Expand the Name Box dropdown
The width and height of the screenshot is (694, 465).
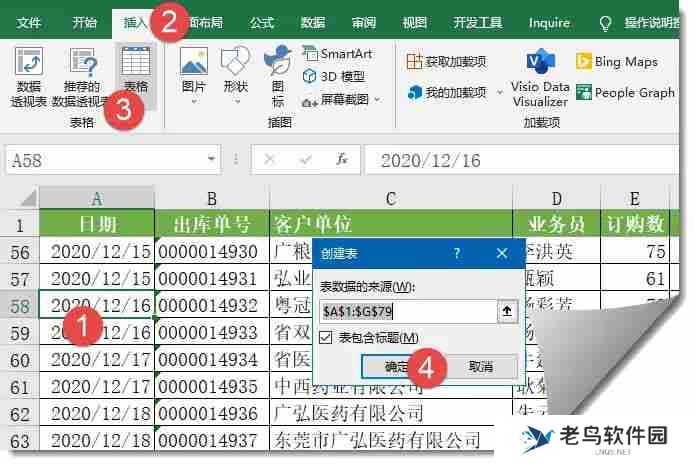click(x=211, y=159)
